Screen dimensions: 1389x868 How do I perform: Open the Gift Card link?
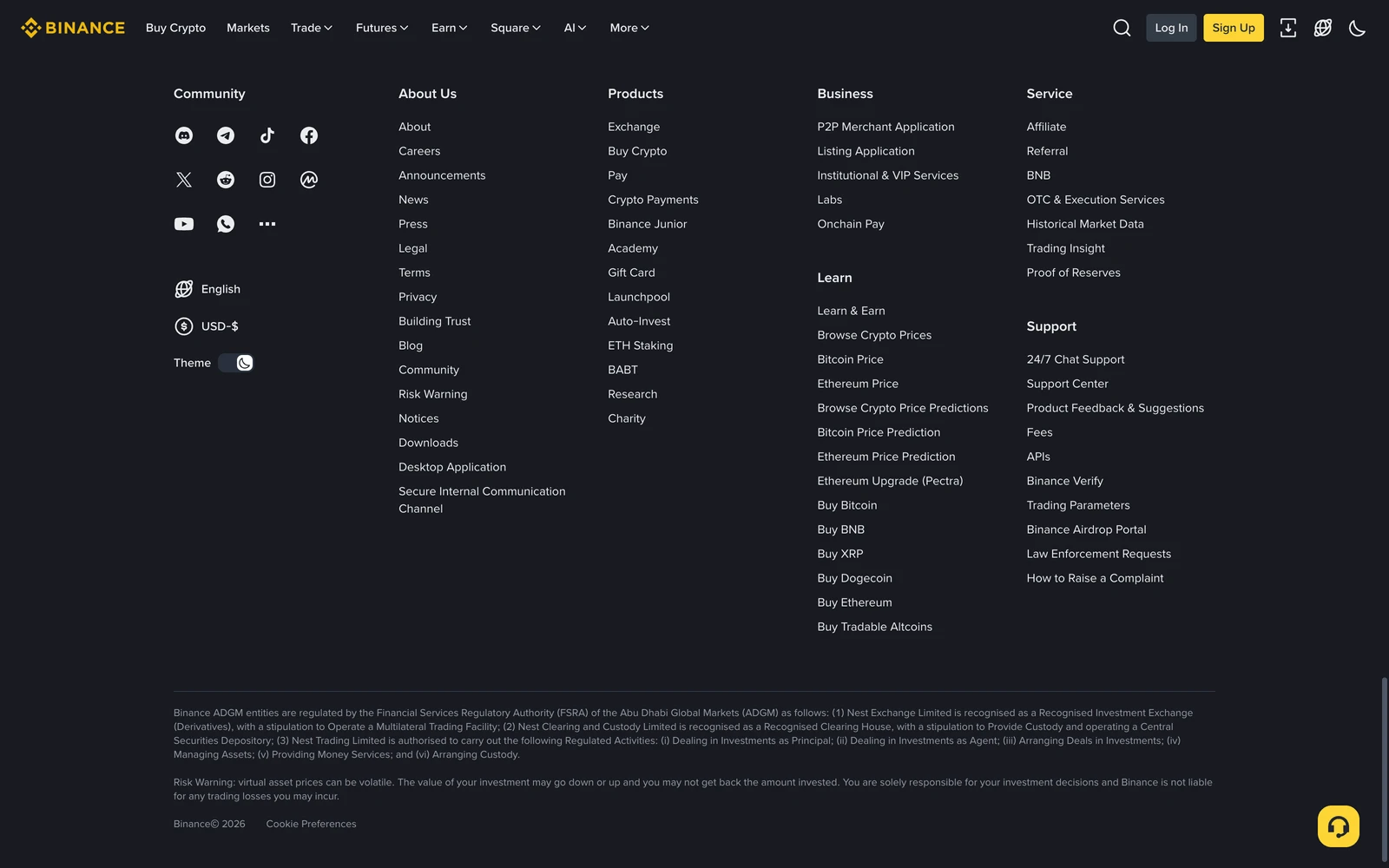[631, 273]
